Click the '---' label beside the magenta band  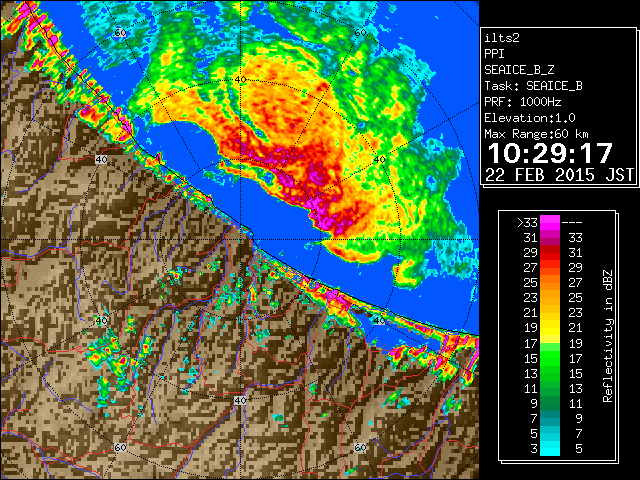(x=572, y=223)
